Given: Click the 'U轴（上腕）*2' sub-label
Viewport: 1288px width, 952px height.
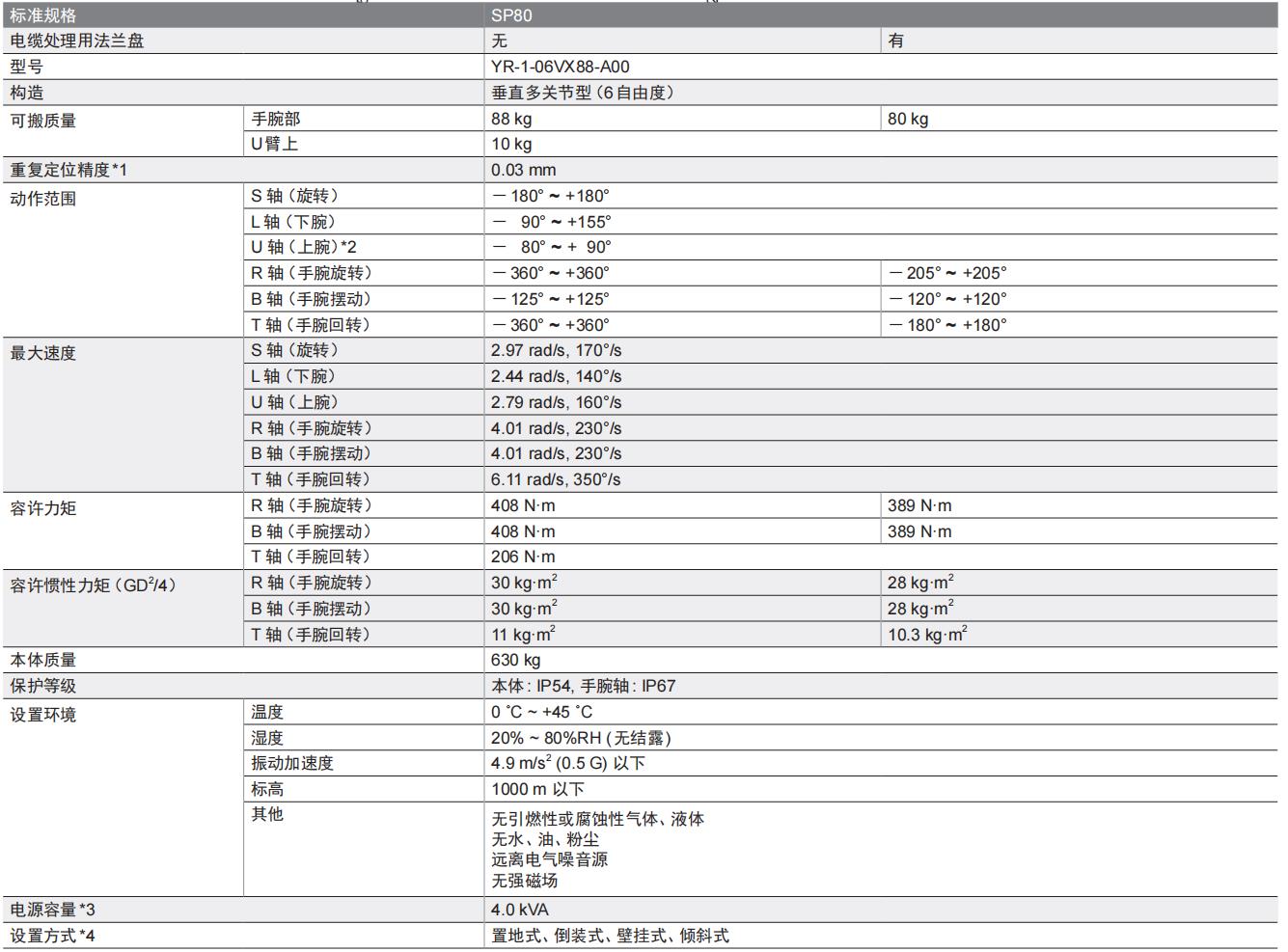Looking at the screenshot, I should pos(304,247).
